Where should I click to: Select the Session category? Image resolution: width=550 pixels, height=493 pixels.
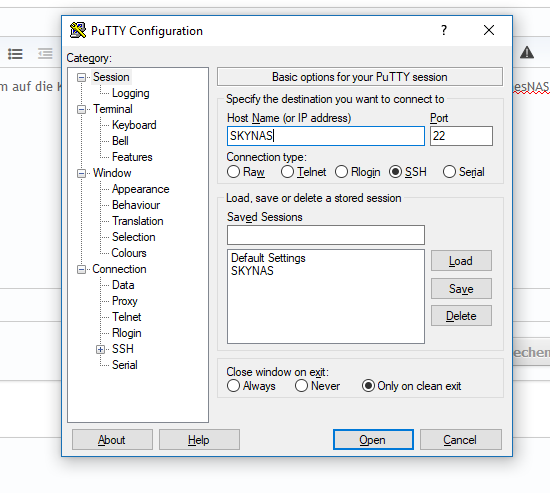coord(111,77)
